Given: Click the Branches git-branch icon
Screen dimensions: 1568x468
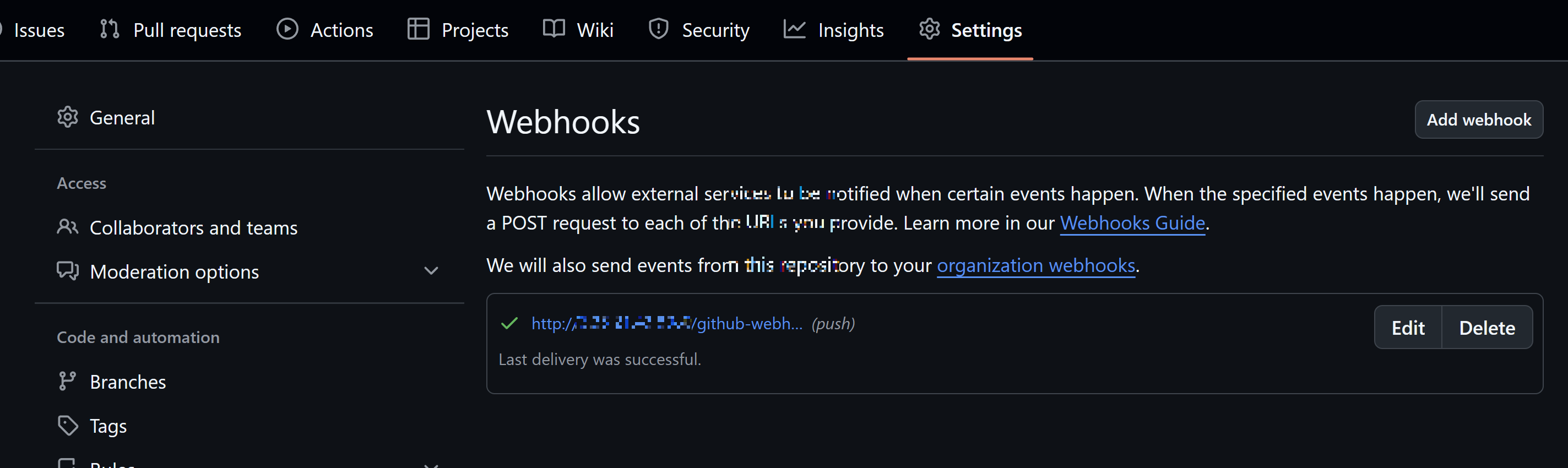Looking at the screenshot, I should coord(67,381).
